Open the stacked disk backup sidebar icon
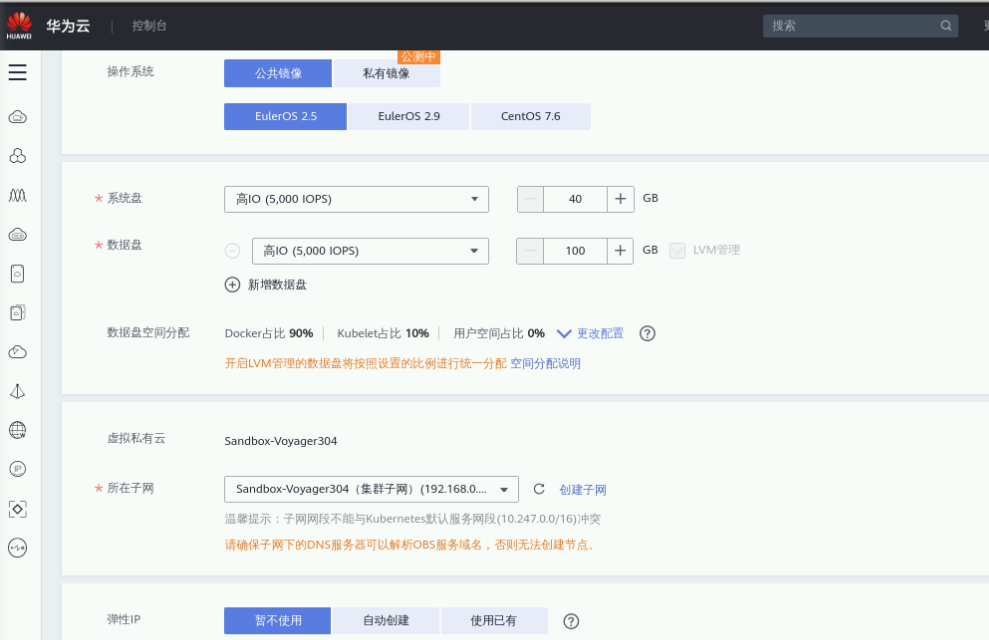Image resolution: width=989 pixels, height=640 pixels. pyautogui.click(x=18, y=313)
